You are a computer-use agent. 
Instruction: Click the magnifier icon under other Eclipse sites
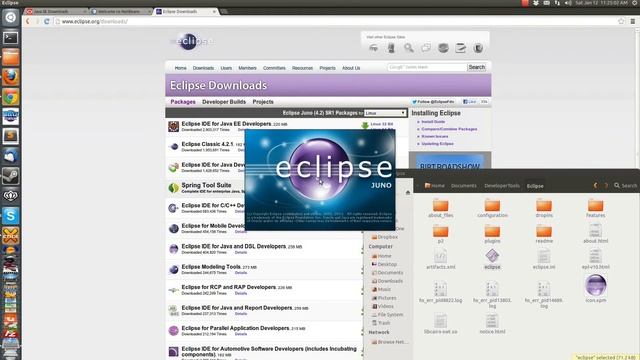pos(409,48)
